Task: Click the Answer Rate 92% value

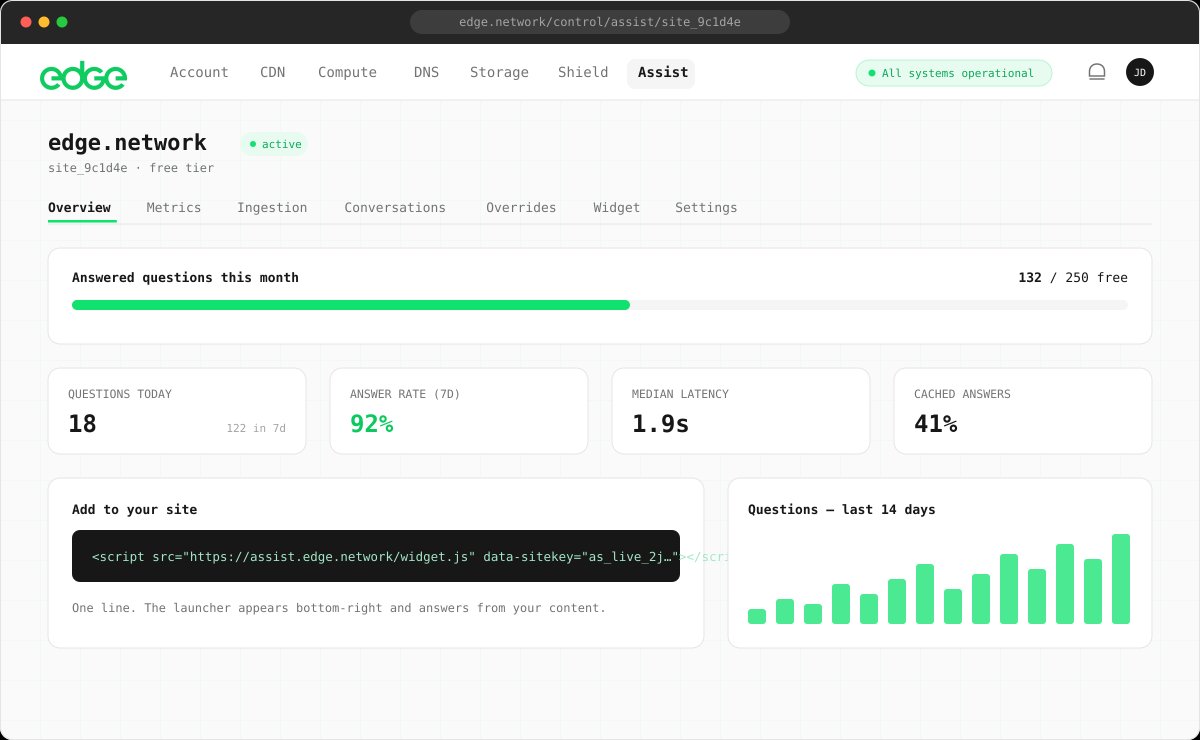Action: 372,424
